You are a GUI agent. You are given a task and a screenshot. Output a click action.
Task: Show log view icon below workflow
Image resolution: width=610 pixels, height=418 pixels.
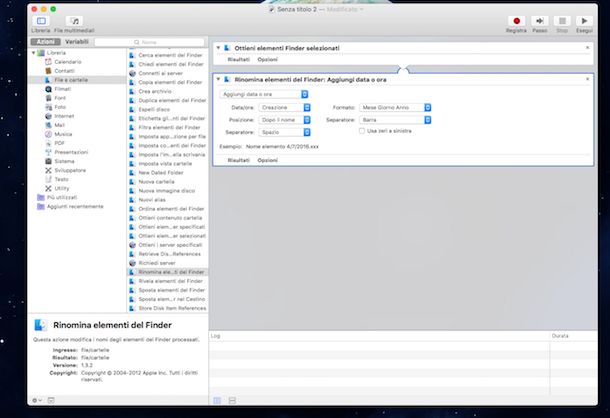[x=217, y=400]
